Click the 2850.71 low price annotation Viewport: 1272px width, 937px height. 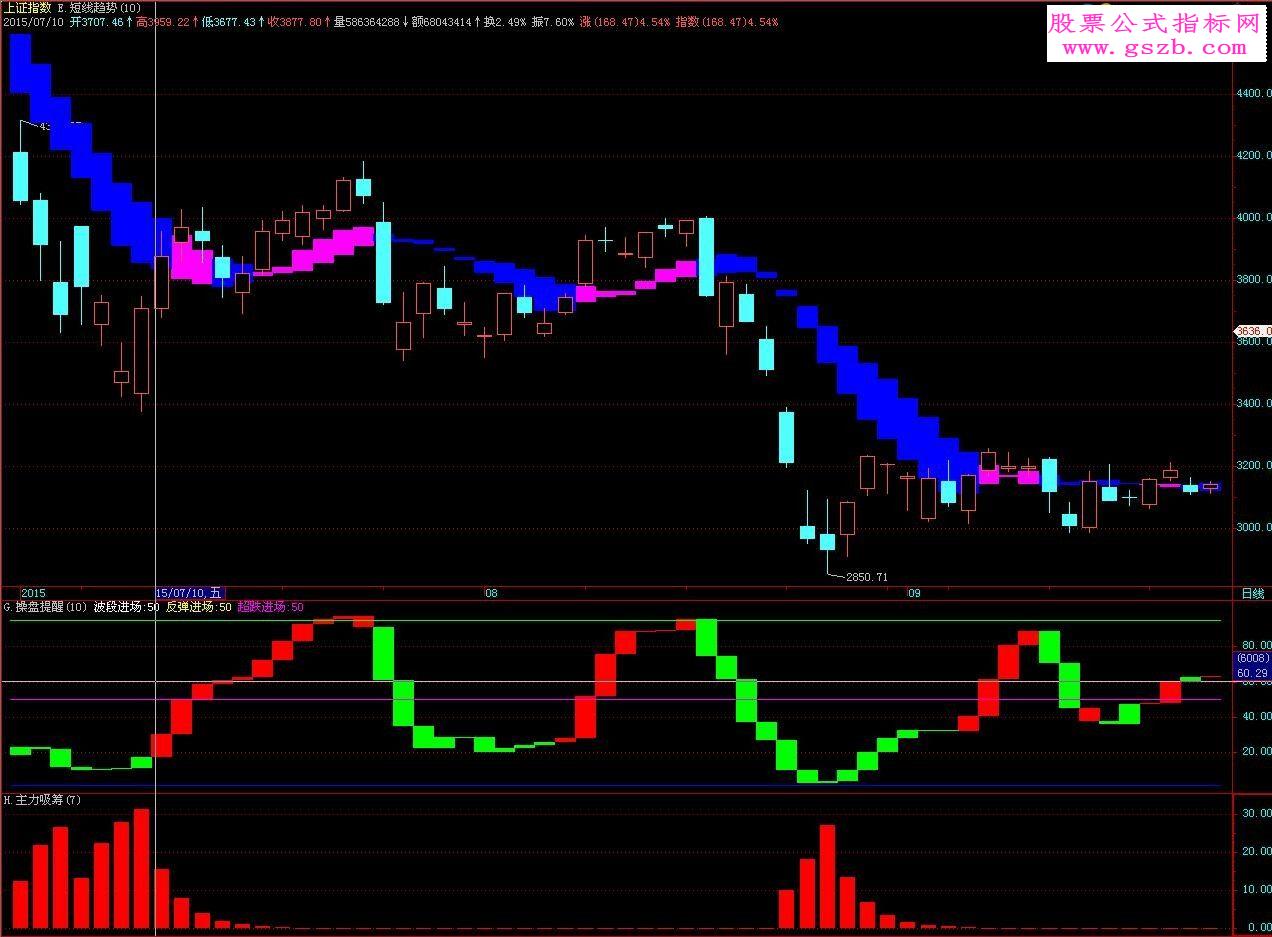point(867,577)
